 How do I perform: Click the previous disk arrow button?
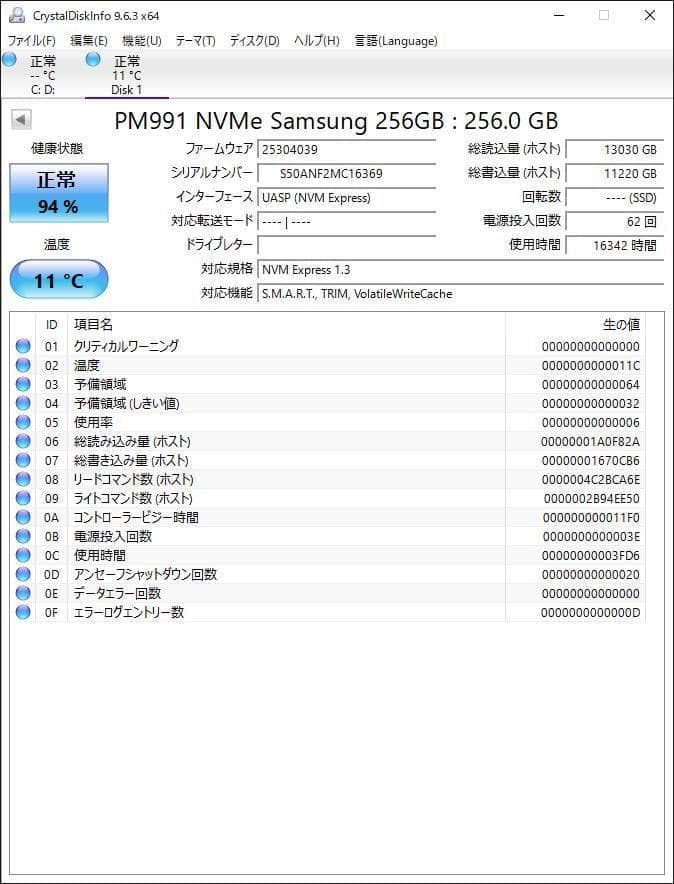coord(21,120)
